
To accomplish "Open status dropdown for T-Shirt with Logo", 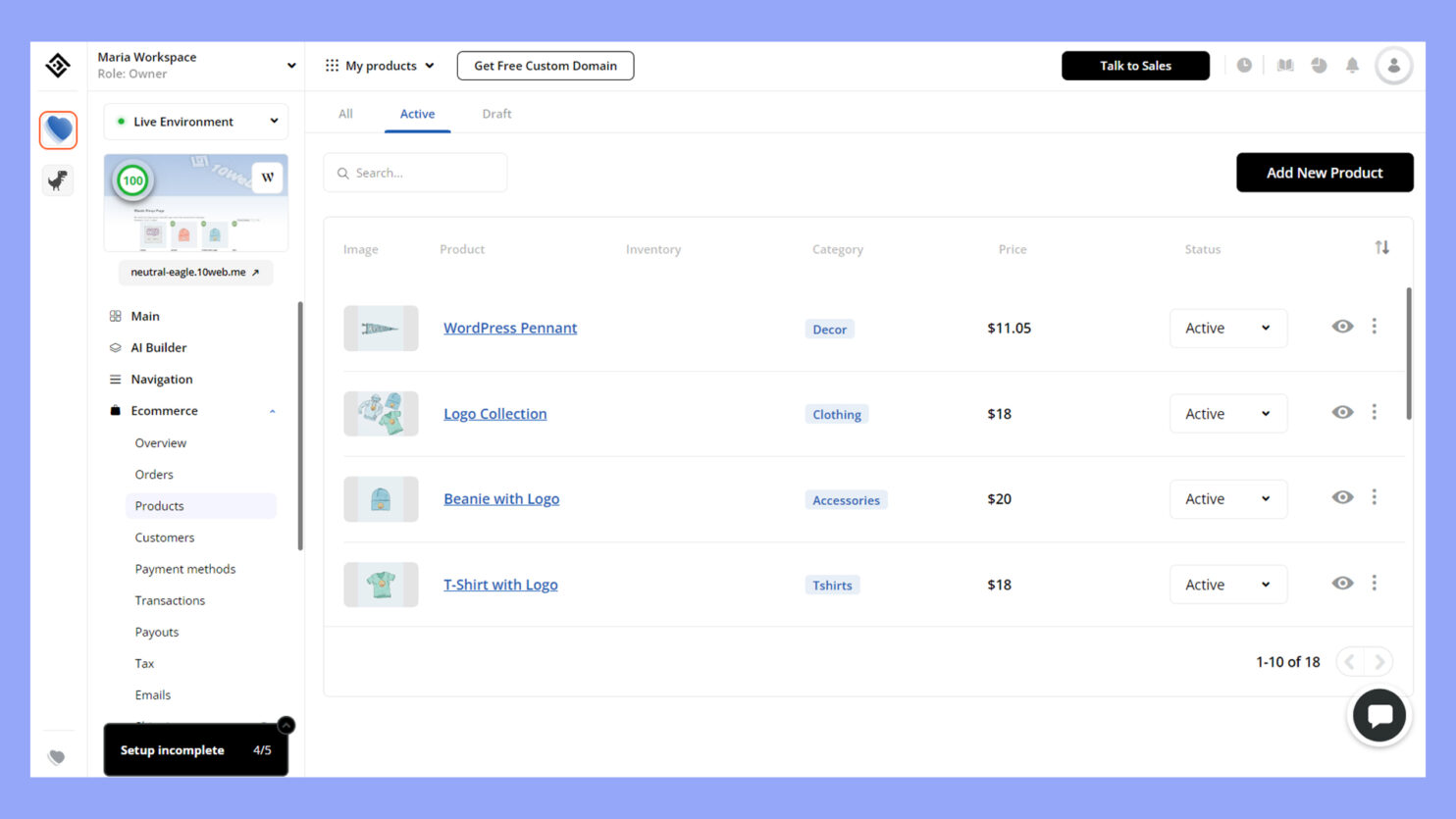I will [x=1227, y=585].
